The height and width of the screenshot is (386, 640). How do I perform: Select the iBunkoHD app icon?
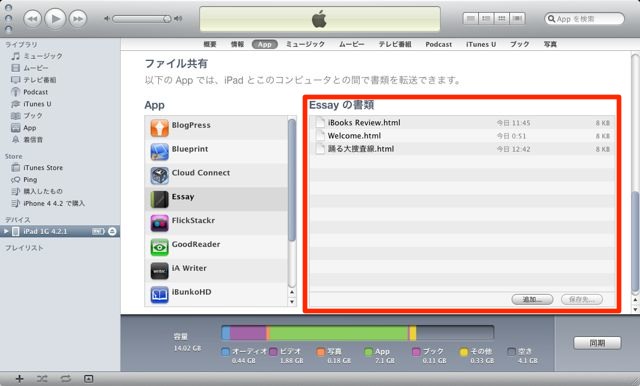(x=159, y=295)
